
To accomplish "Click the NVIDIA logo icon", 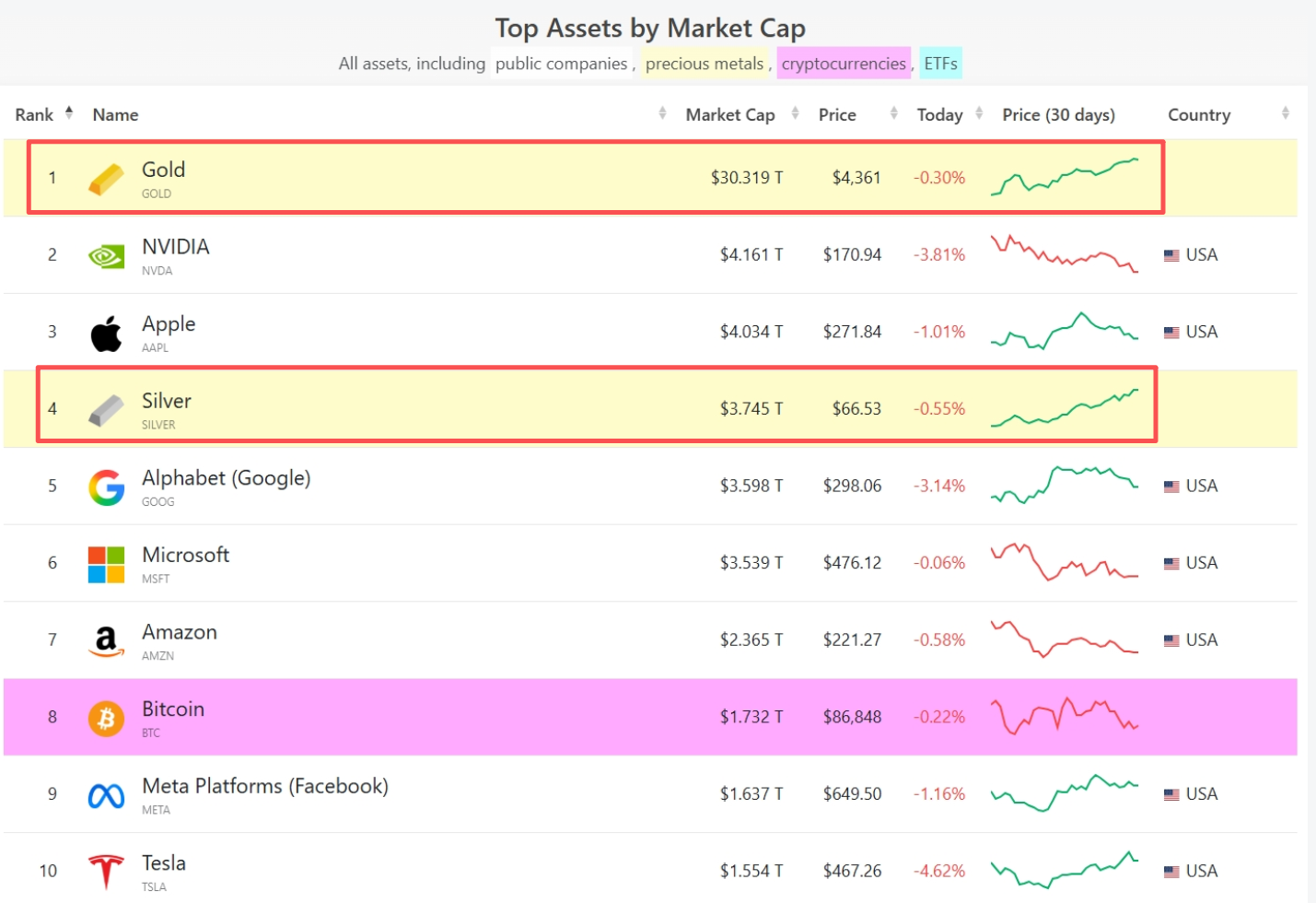I will (106, 256).
